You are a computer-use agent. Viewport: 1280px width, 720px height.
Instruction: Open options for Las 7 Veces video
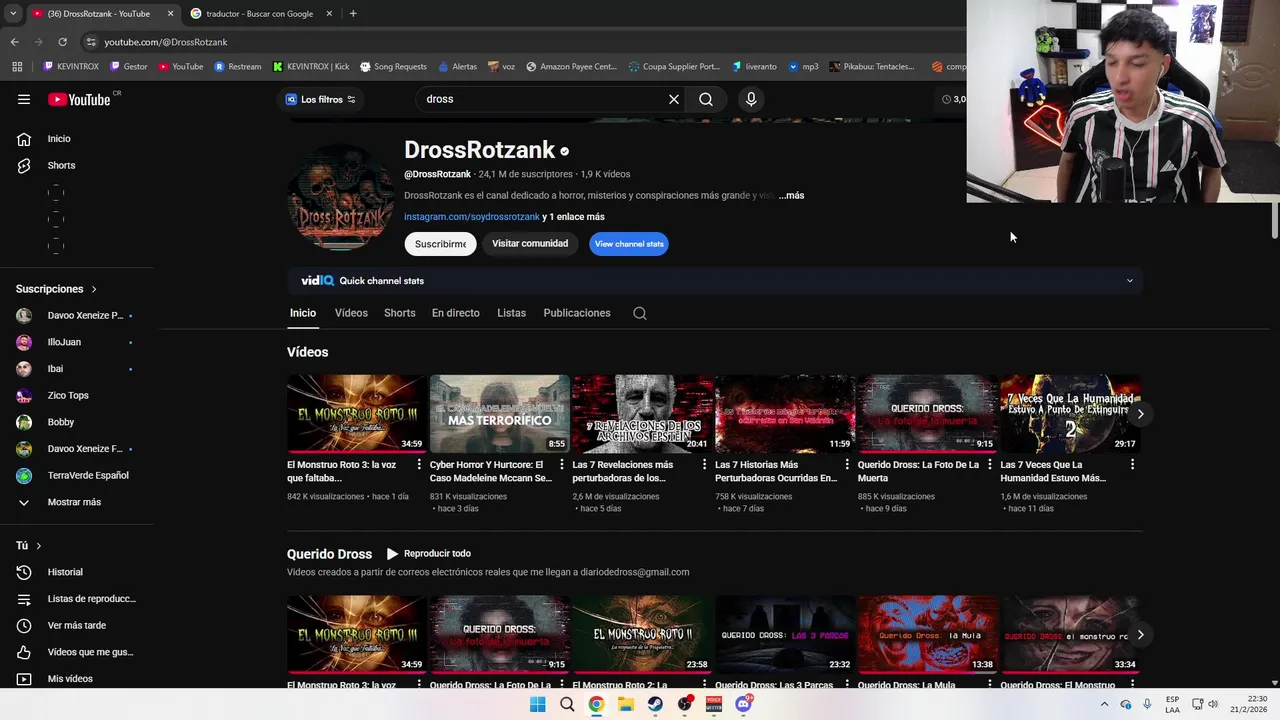[1132, 465]
